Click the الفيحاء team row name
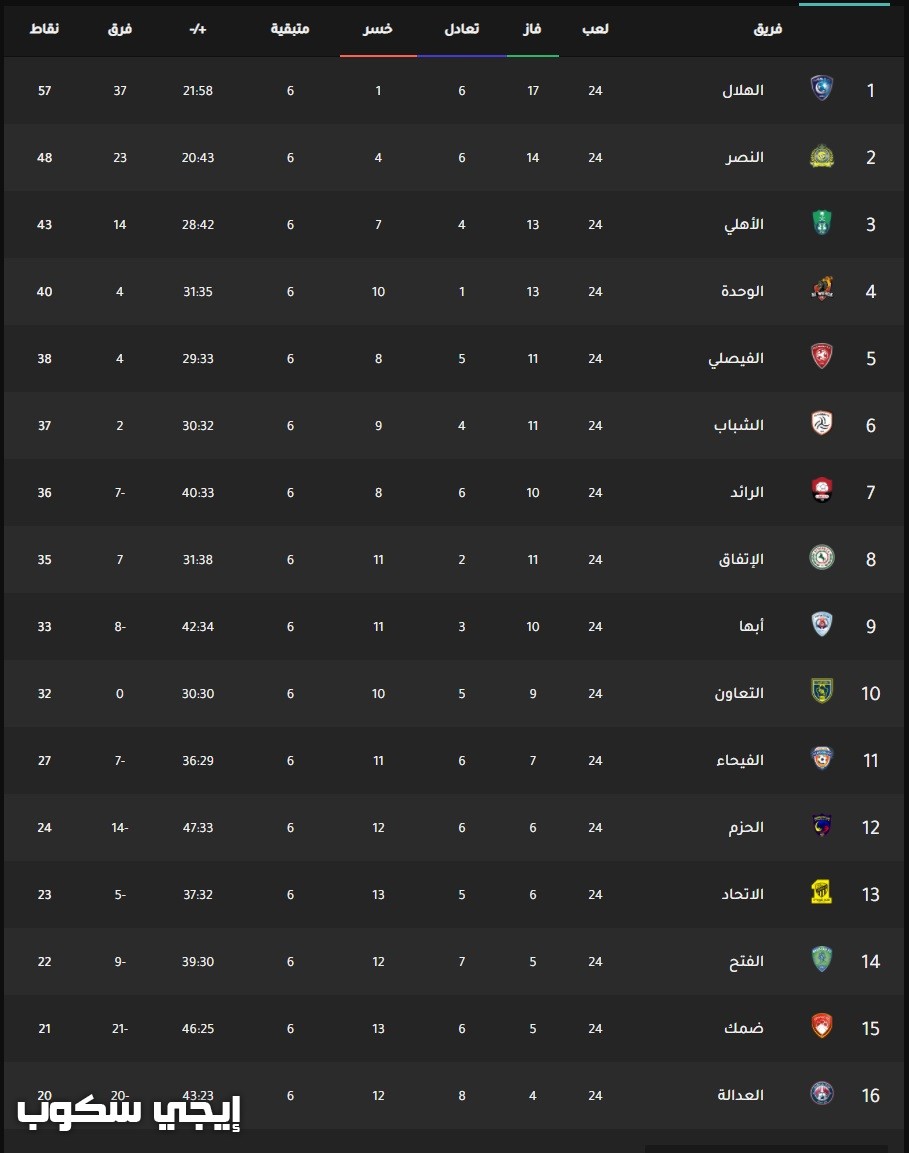Screen dimensions: 909x1153 [x=740, y=760]
